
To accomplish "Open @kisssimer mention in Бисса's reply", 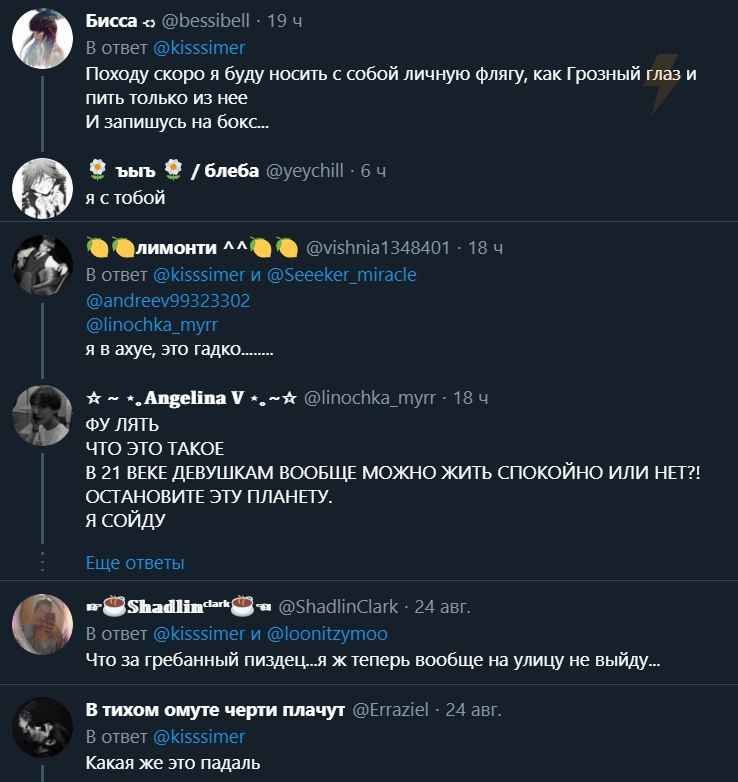I will pyautogui.click(x=199, y=48).
